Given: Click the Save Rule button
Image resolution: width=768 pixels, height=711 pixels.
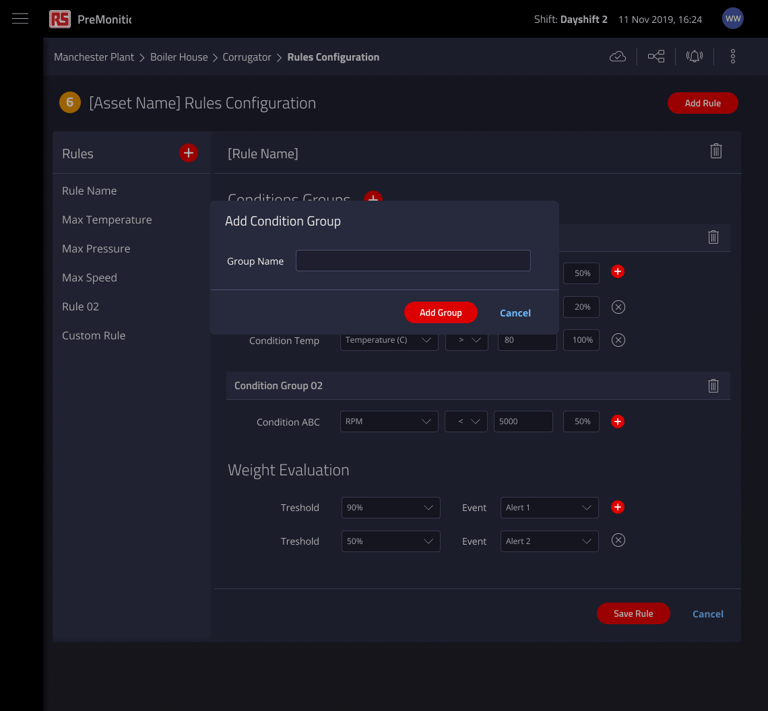Looking at the screenshot, I should tap(633, 614).
